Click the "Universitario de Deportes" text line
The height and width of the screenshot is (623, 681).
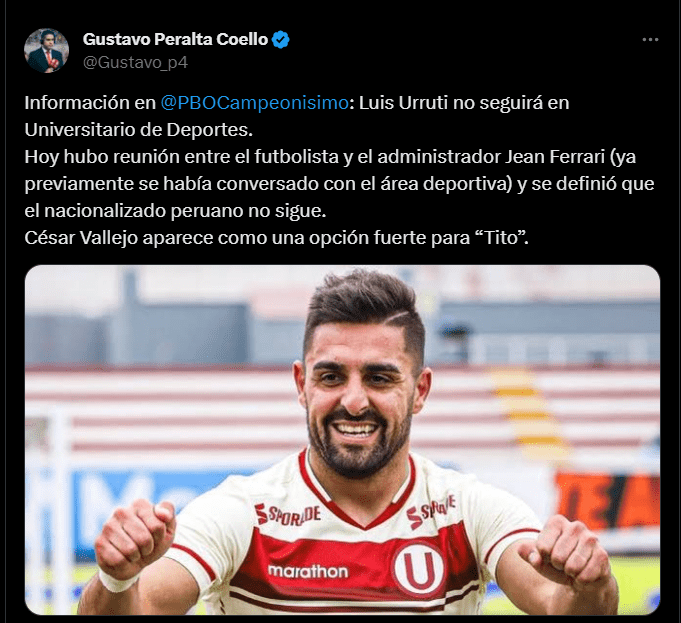[139, 130]
